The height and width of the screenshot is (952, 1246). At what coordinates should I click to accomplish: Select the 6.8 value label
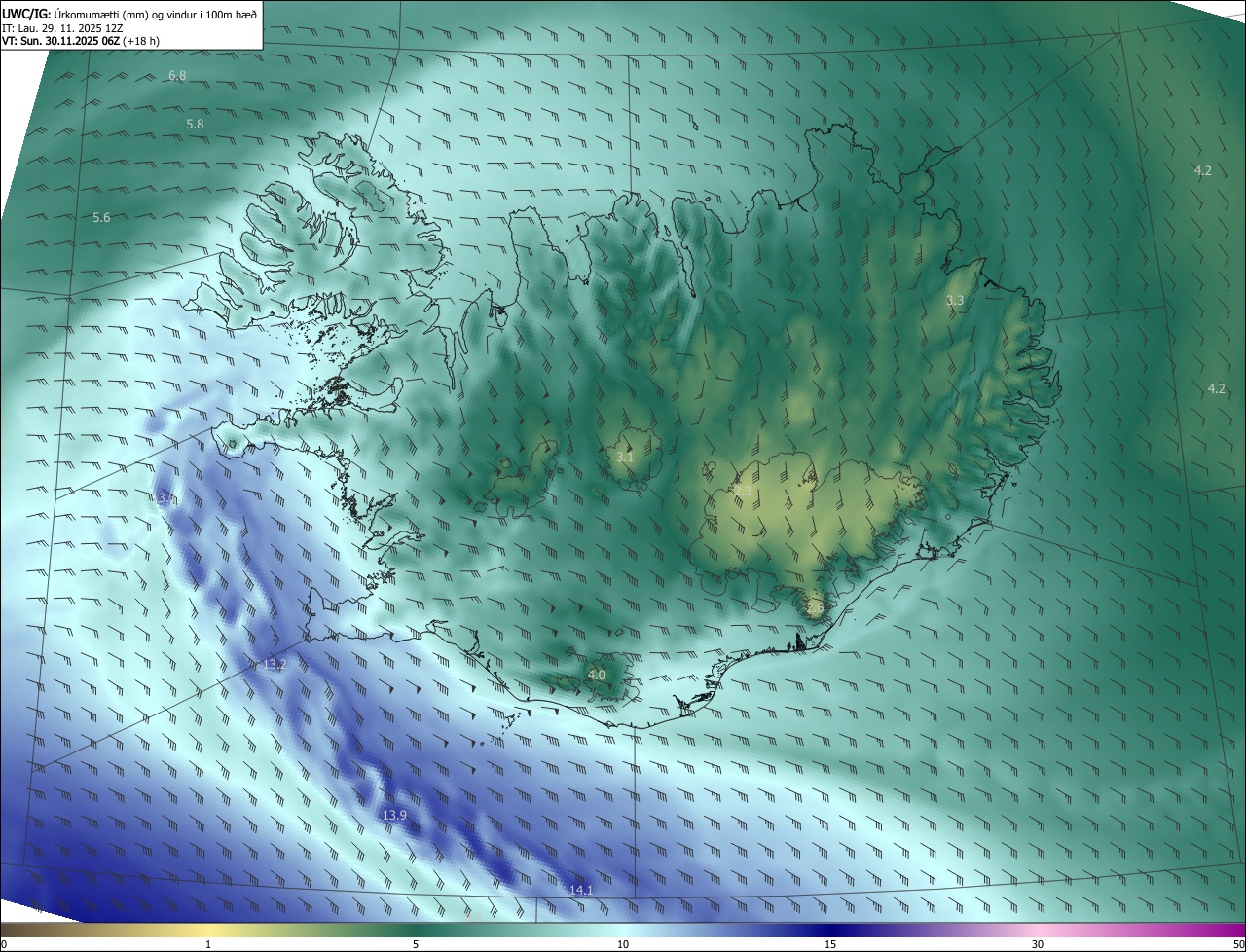177,76
